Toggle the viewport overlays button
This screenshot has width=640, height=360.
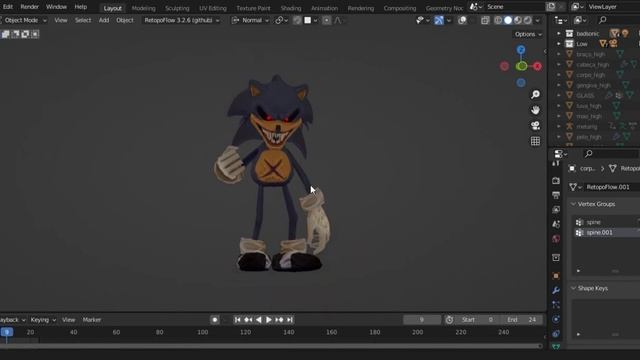click(462, 20)
